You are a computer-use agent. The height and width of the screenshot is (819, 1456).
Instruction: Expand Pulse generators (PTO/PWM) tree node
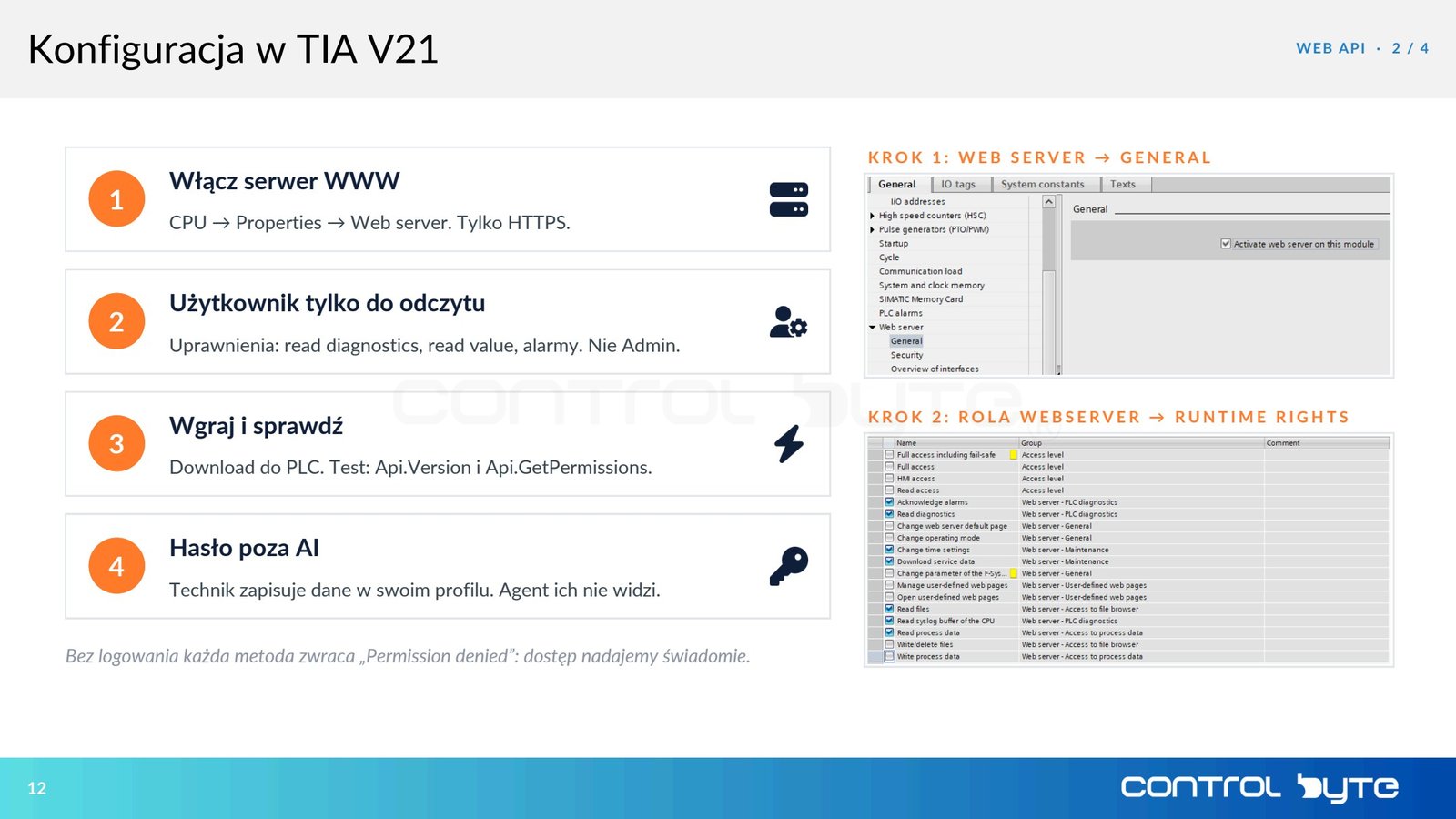[872, 229]
